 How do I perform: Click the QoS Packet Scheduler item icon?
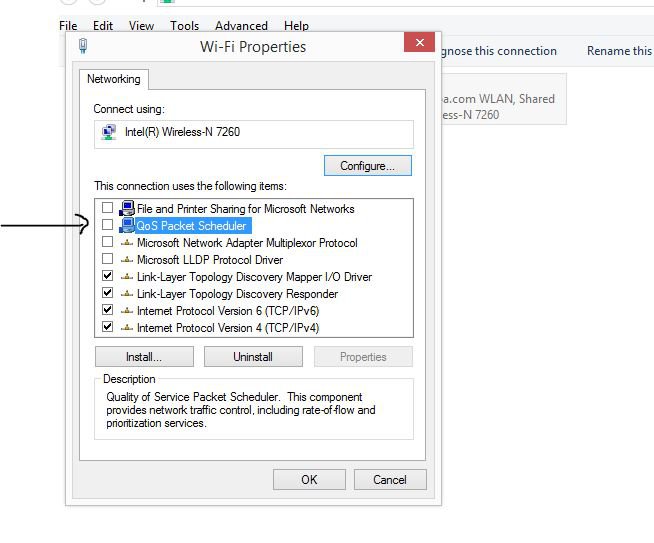point(127,225)
